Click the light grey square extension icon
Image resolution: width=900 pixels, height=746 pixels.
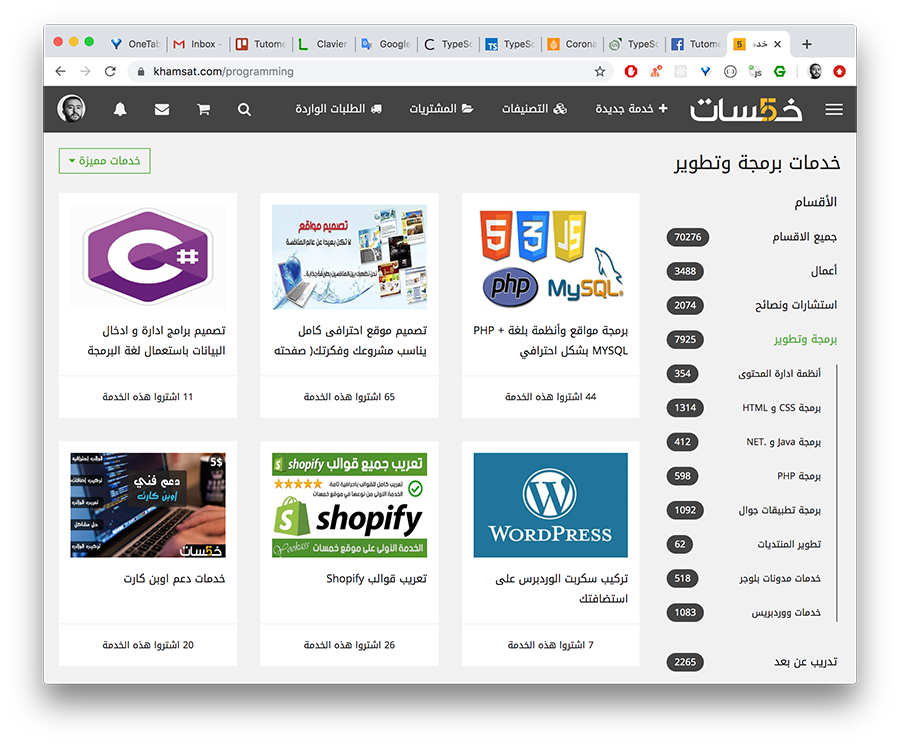[680, 71]
